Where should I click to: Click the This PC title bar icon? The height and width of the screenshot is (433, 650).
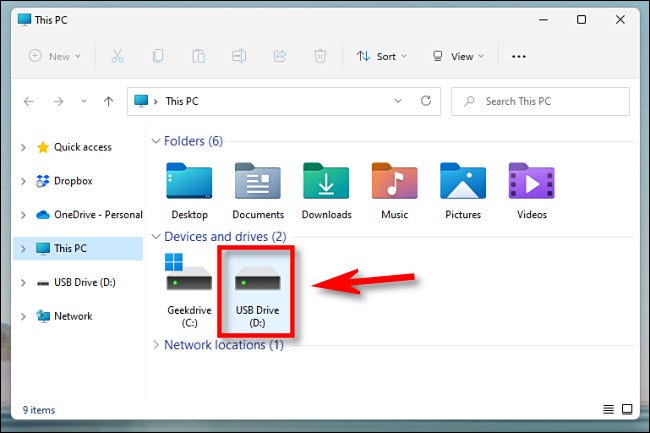tap(24, 19)
